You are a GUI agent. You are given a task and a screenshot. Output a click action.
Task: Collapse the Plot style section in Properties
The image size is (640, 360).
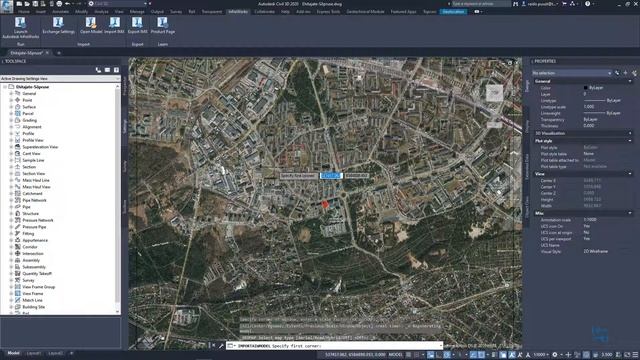630,141
